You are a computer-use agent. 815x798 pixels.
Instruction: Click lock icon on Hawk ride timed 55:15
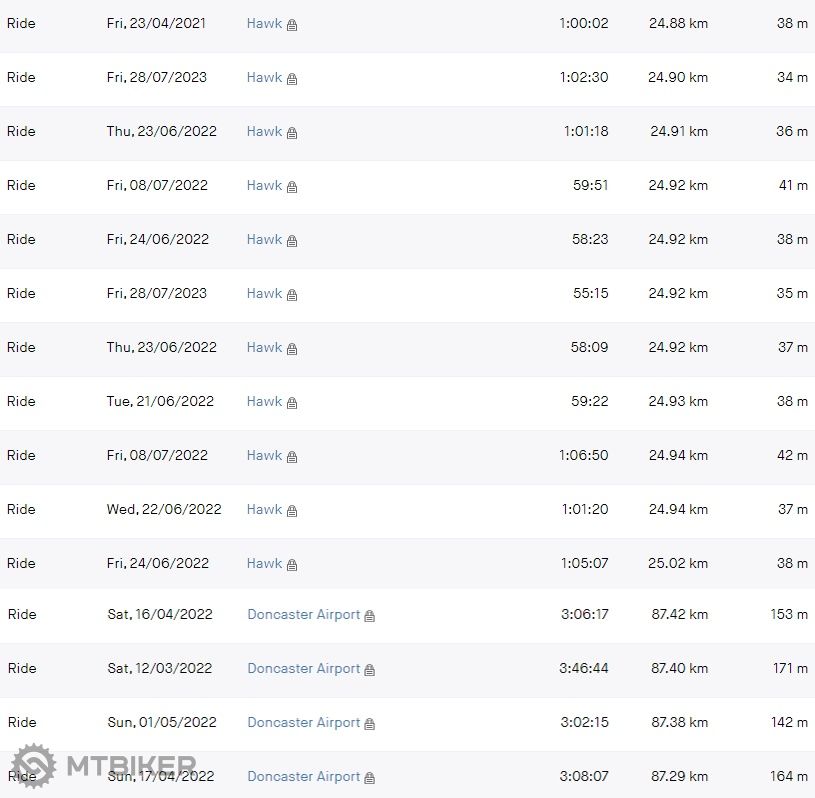[x=292, y=295]
